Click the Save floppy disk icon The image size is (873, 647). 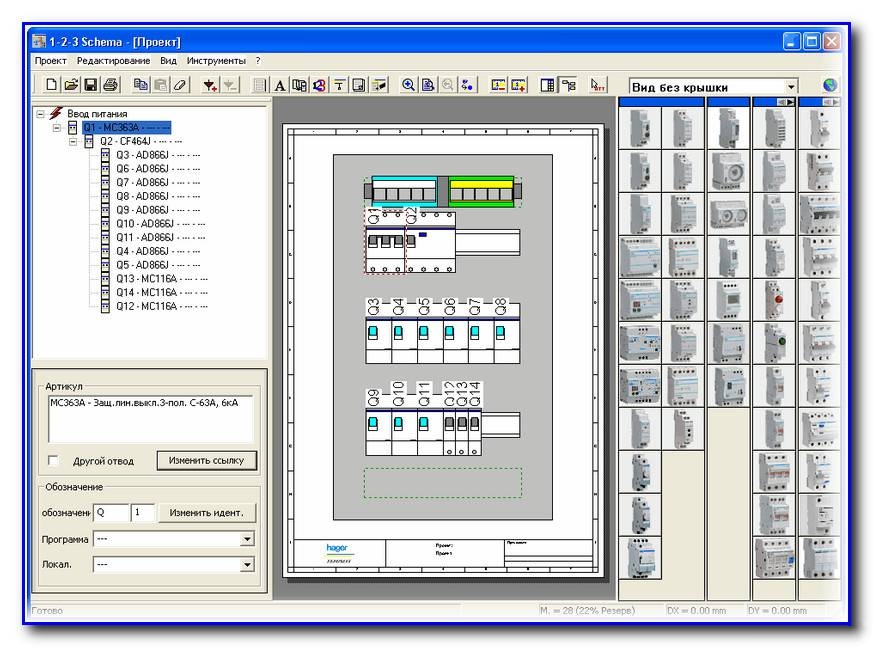[x=90, y=86]
